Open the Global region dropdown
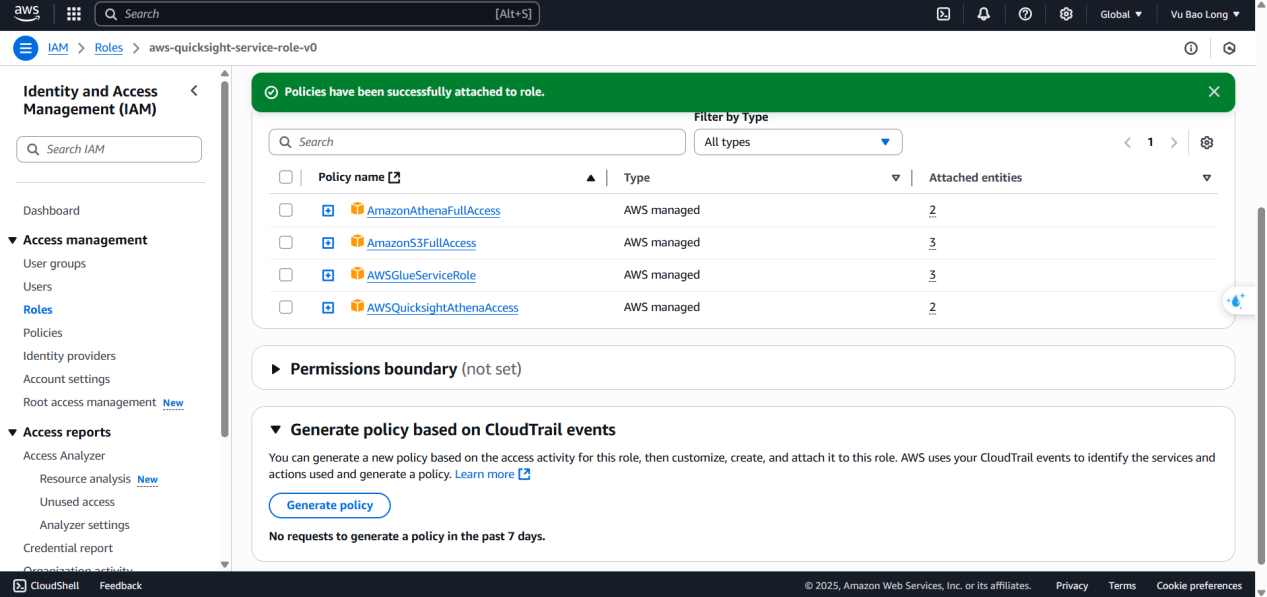 coord(1121,14)
